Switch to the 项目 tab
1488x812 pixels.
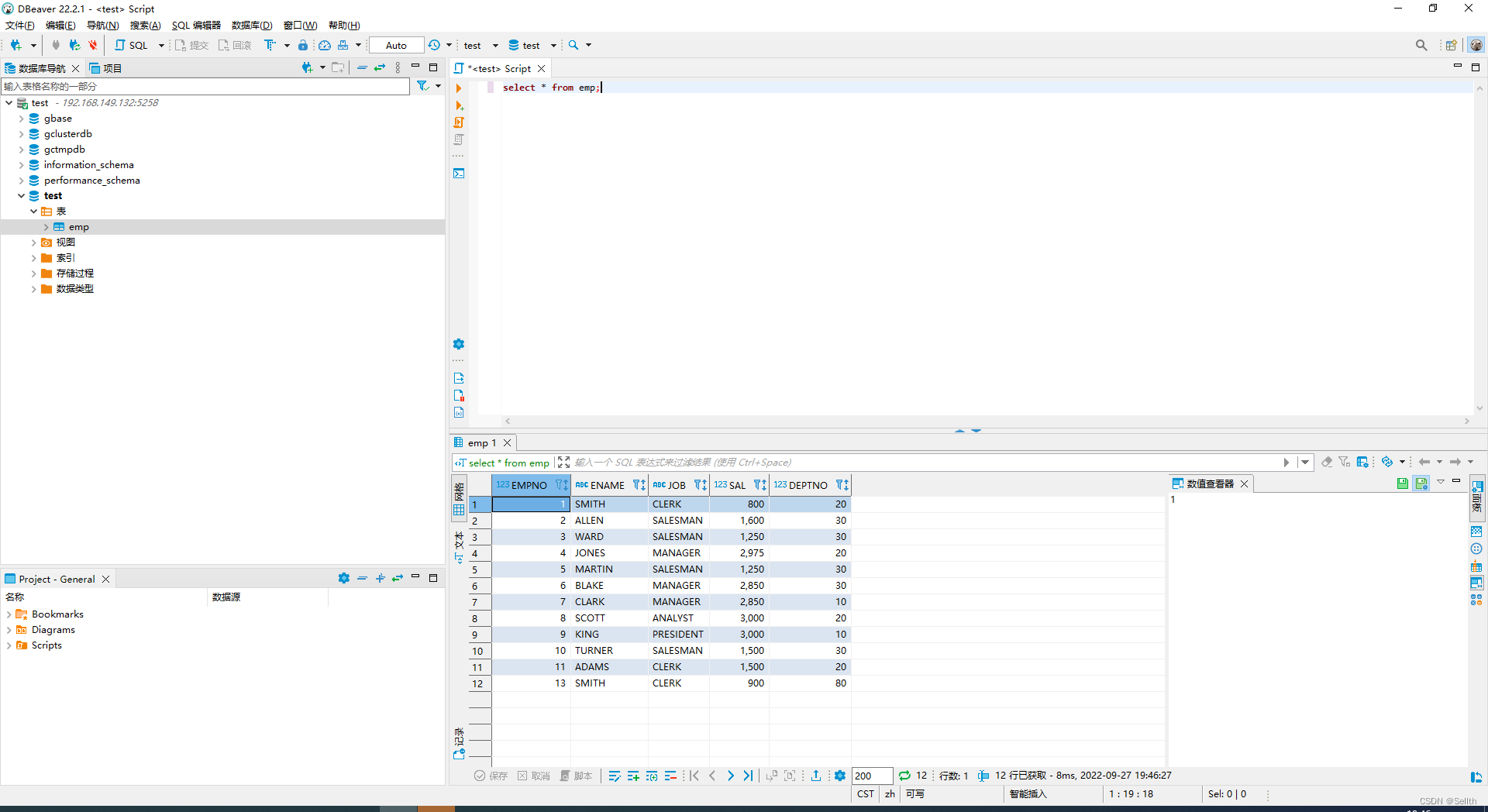(x=106, y=68)
